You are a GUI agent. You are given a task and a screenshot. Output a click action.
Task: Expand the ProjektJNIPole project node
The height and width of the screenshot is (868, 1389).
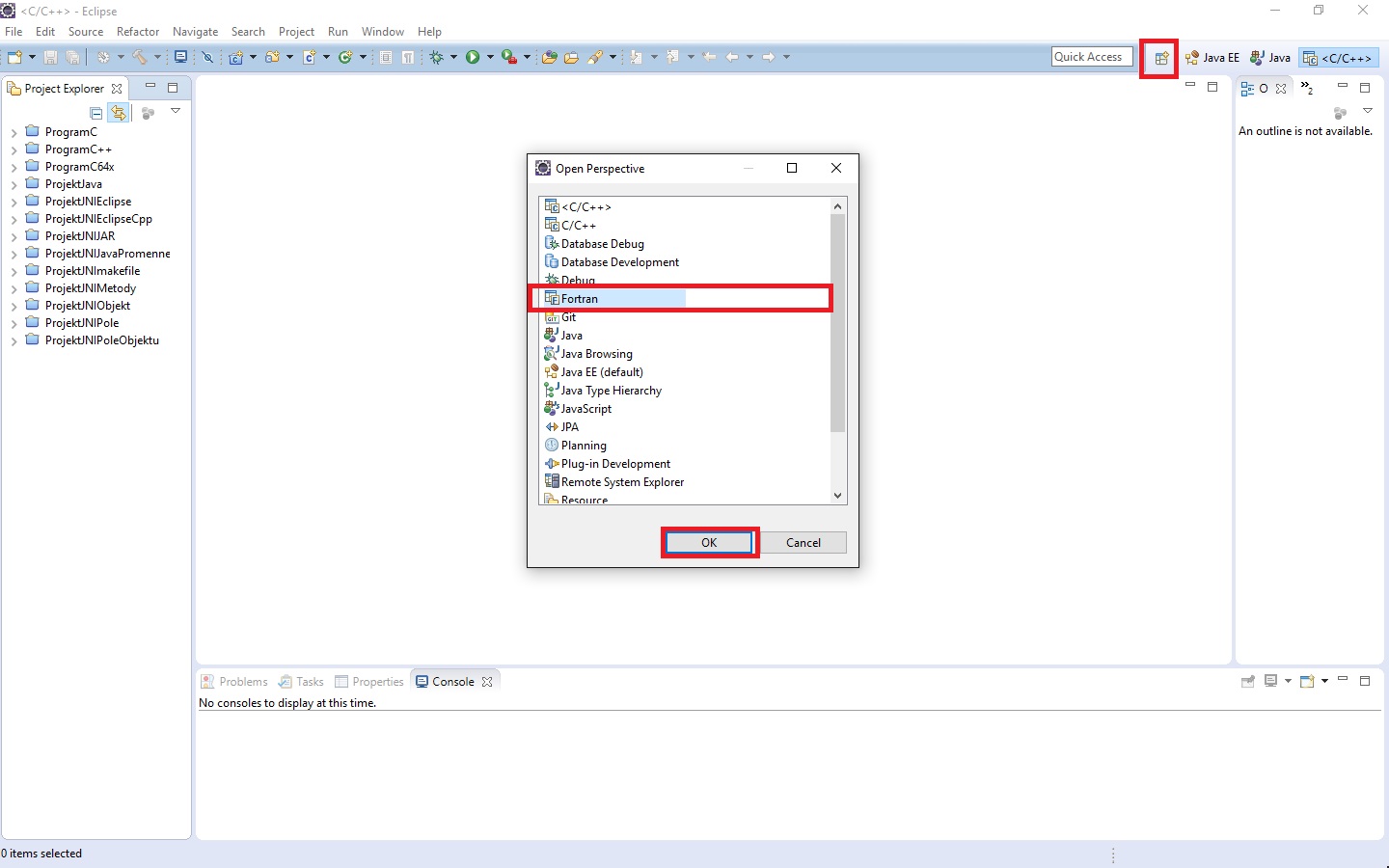[14, 323]
